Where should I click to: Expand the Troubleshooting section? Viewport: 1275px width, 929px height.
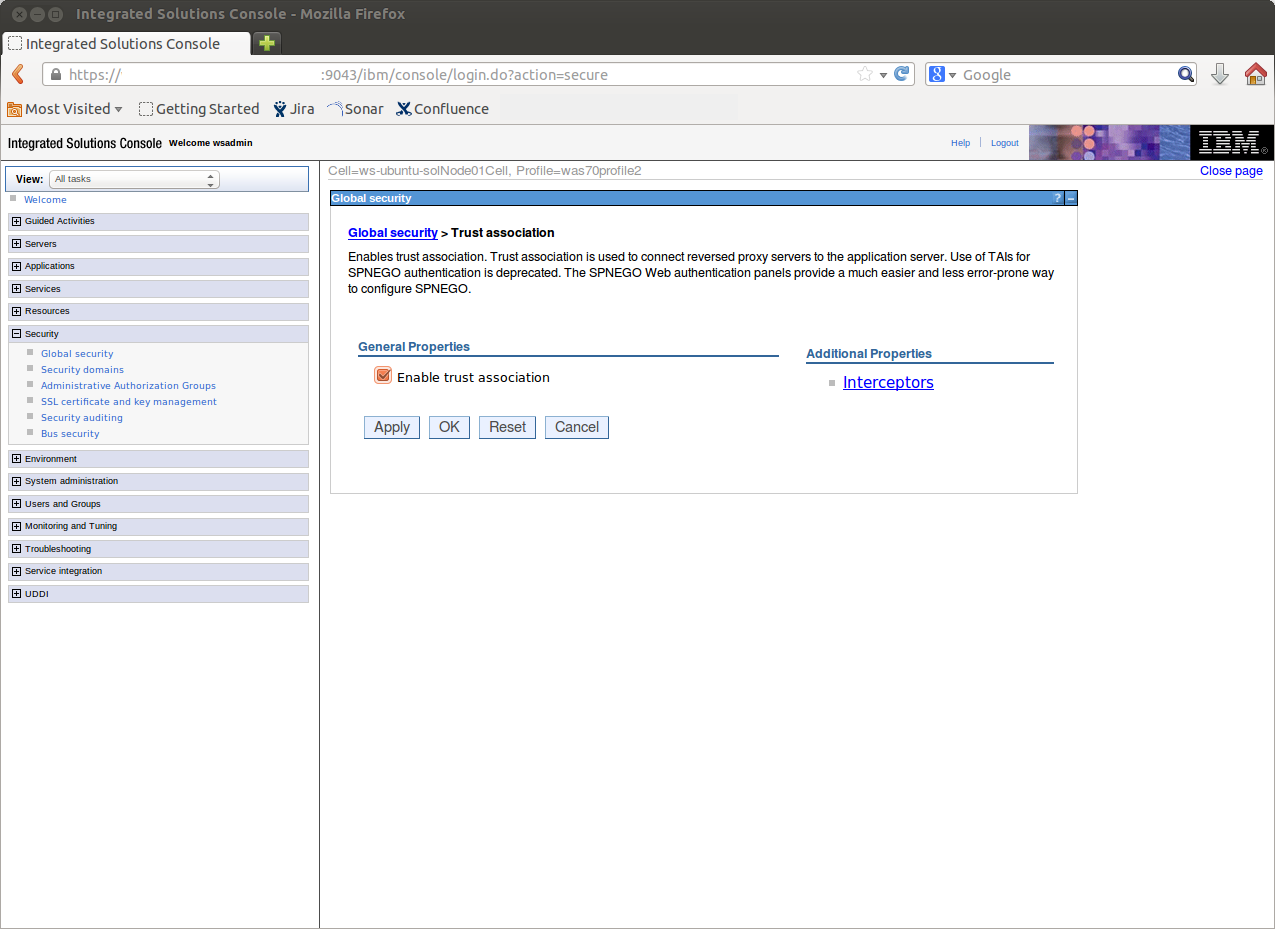pos(16,549)
